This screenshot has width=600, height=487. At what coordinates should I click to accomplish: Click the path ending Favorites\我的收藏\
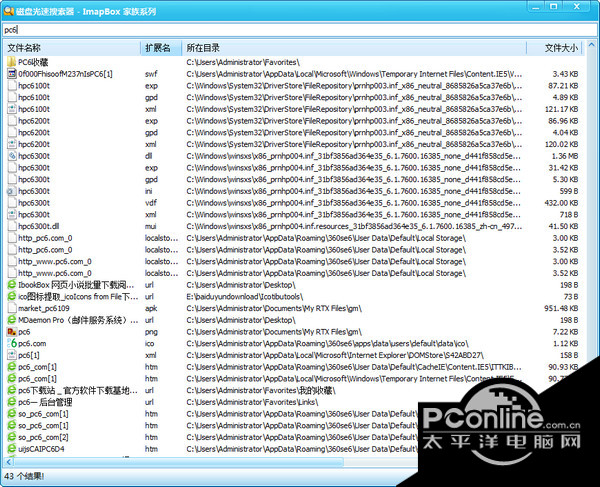click(261, 390)
